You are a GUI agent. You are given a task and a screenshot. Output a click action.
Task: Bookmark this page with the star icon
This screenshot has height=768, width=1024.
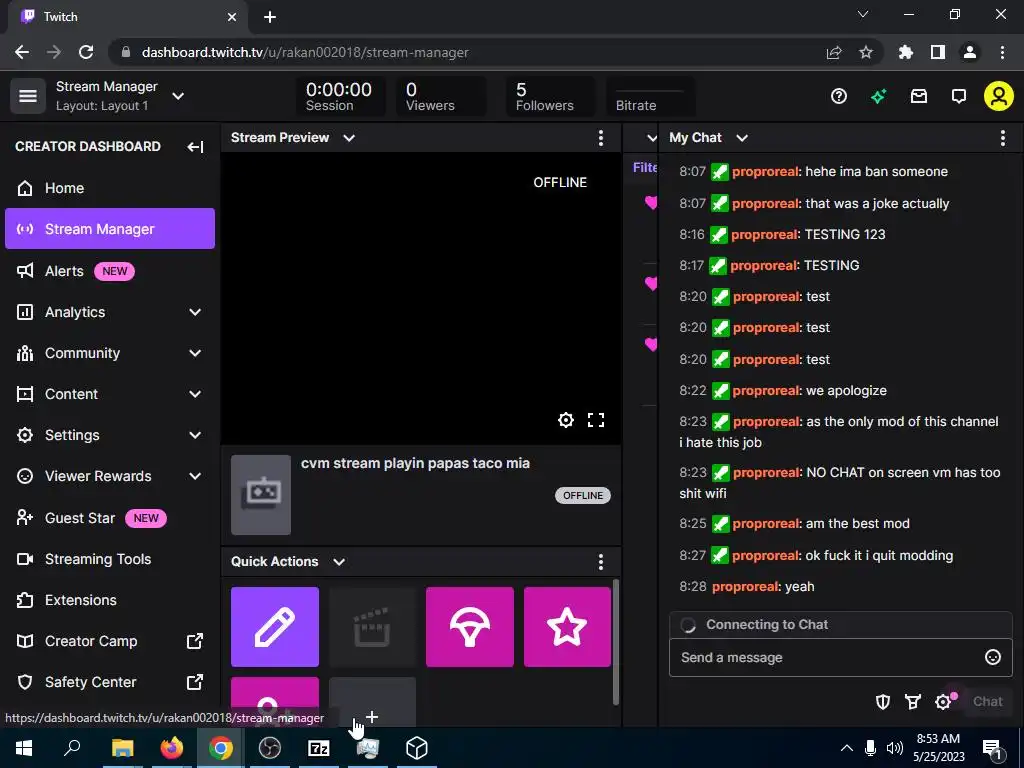click(x=866, y=52)
